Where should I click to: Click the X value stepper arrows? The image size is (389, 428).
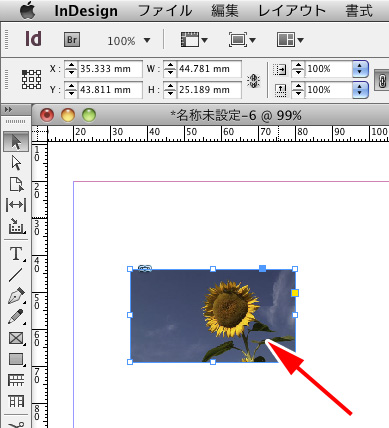coord(71,69)
